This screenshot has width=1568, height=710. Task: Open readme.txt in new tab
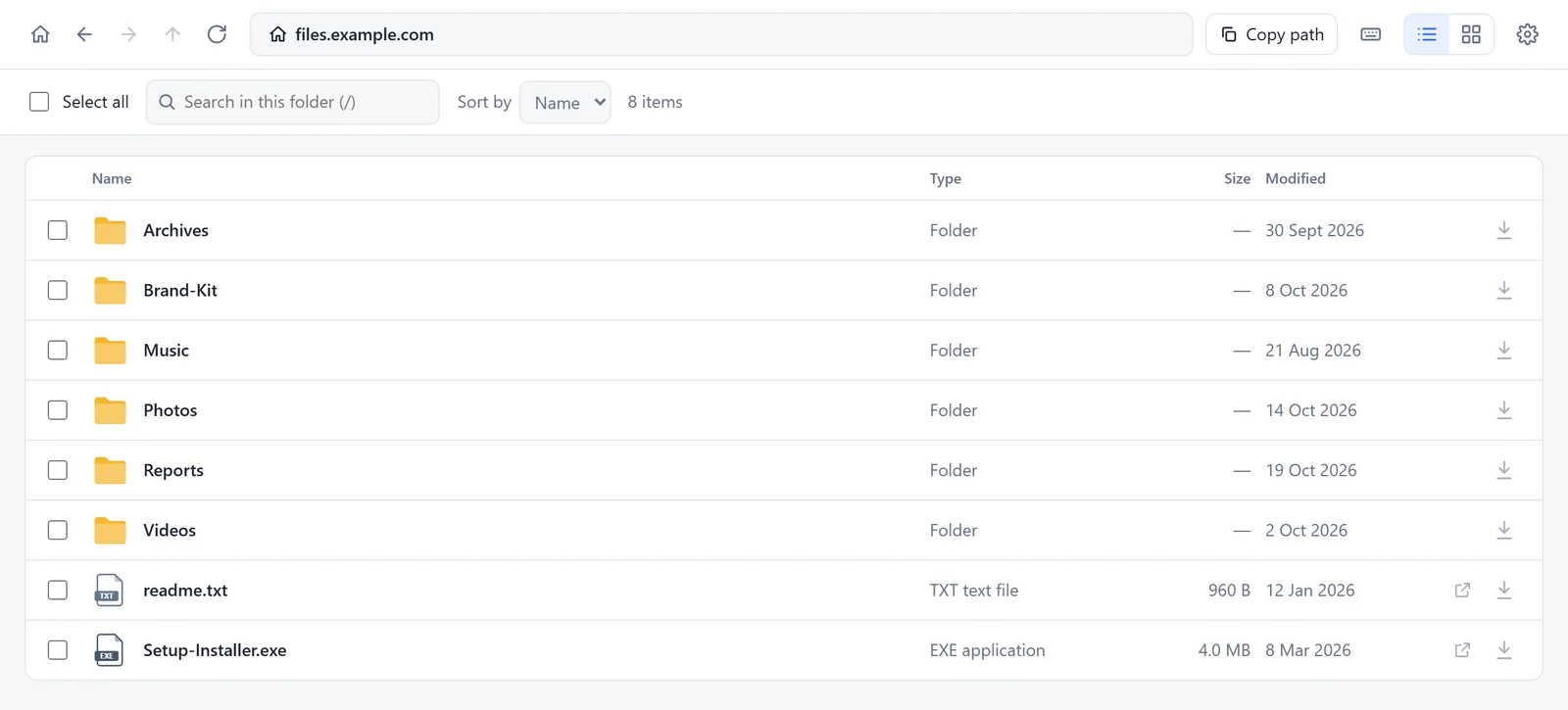[1462, 590]
